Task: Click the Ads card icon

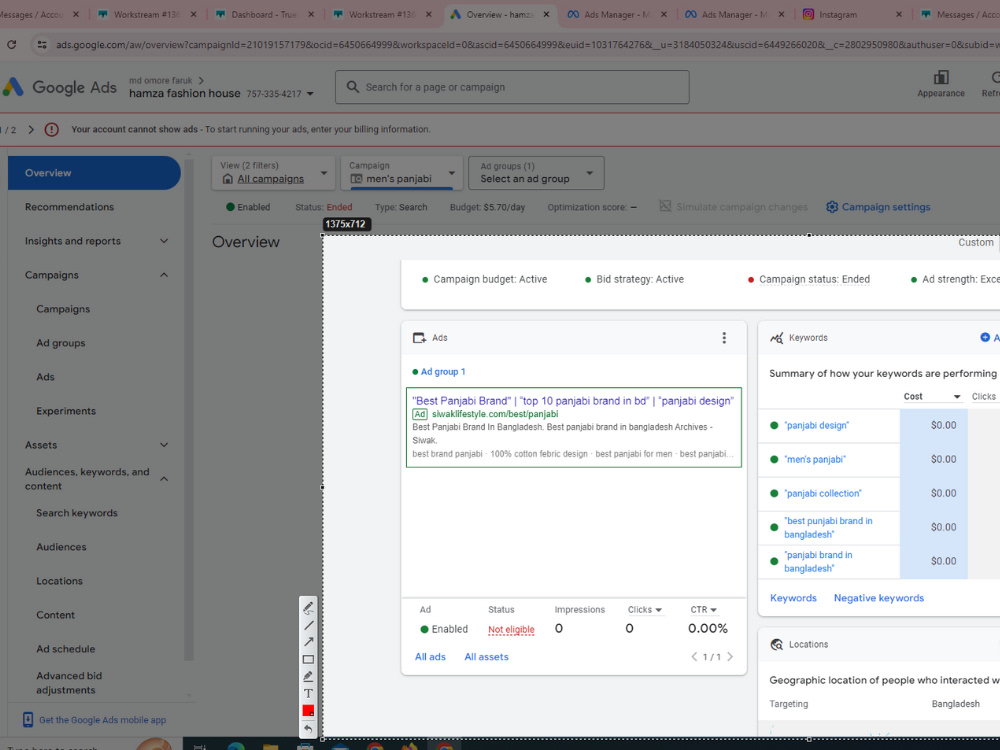Action: [419, 337]
